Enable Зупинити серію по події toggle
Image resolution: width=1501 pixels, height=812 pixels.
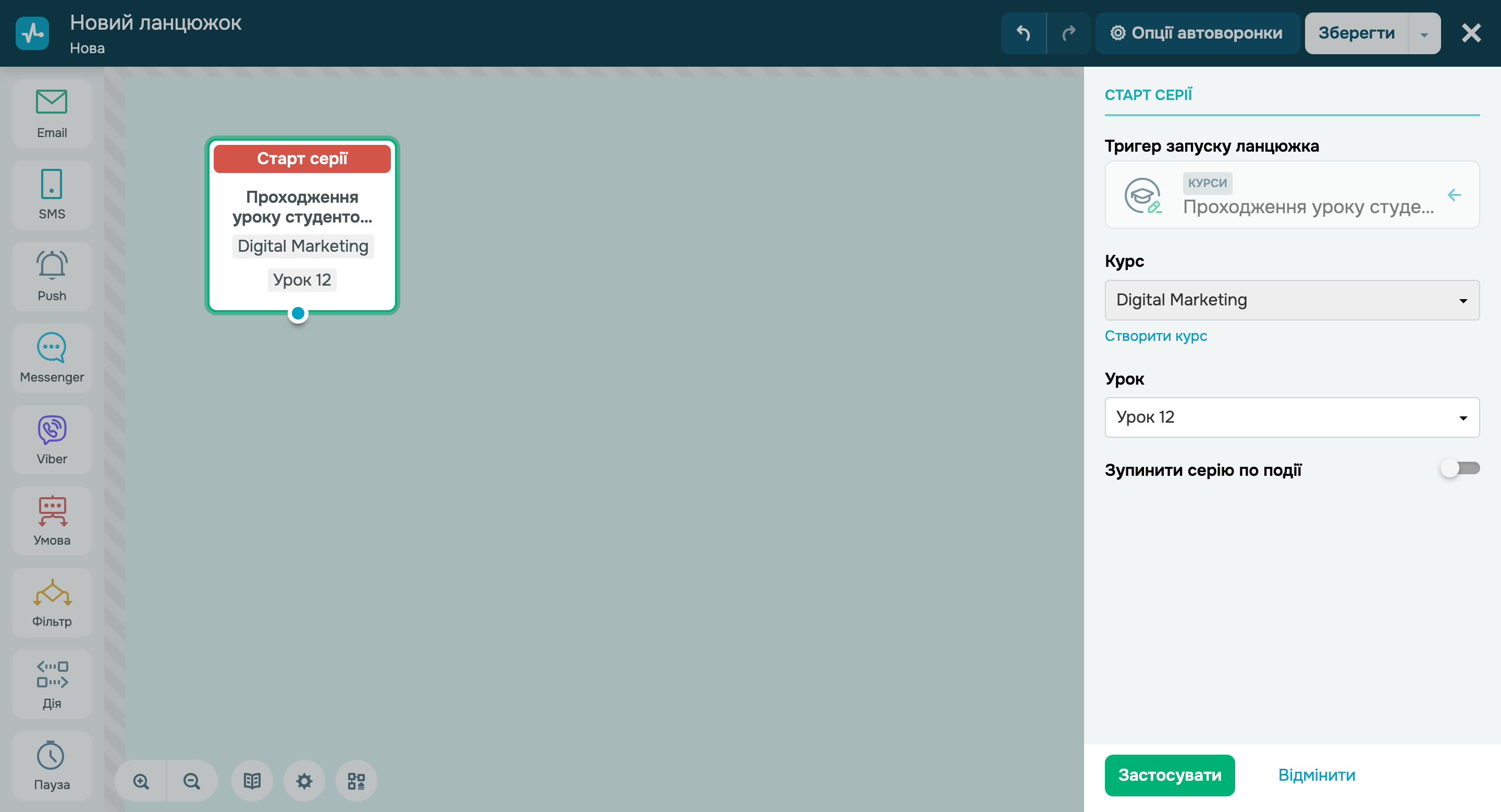[1459, 469]
